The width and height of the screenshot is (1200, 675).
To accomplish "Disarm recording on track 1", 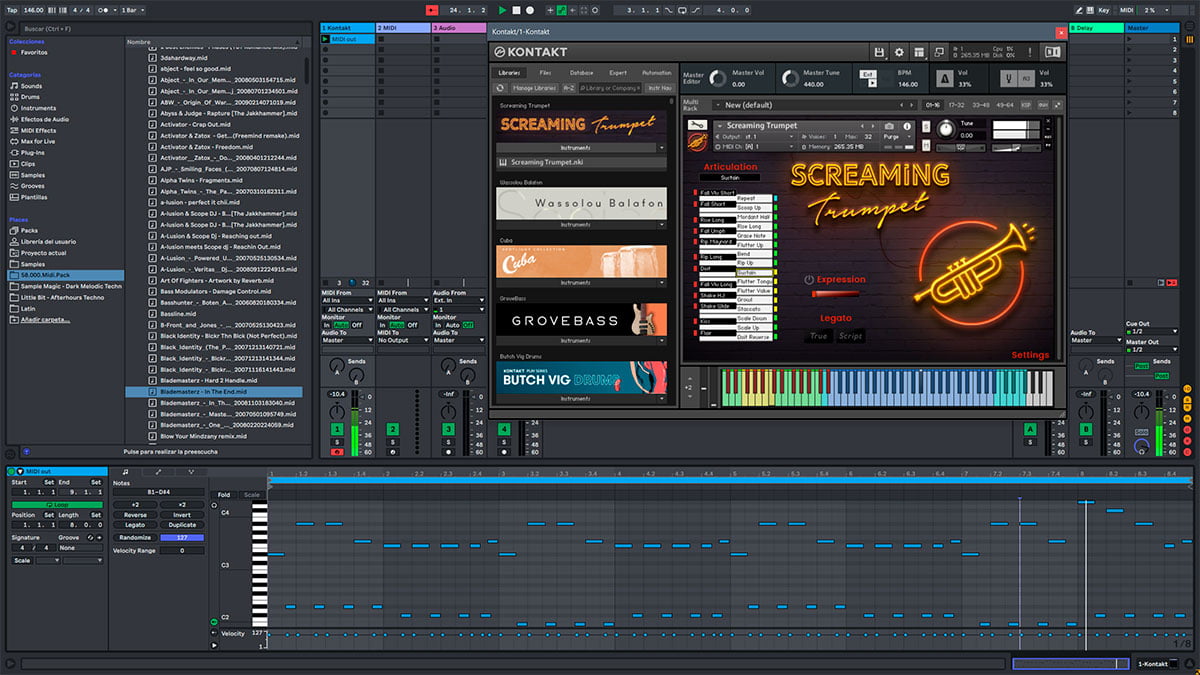I will pyautogui.click(x=337, y=452).
